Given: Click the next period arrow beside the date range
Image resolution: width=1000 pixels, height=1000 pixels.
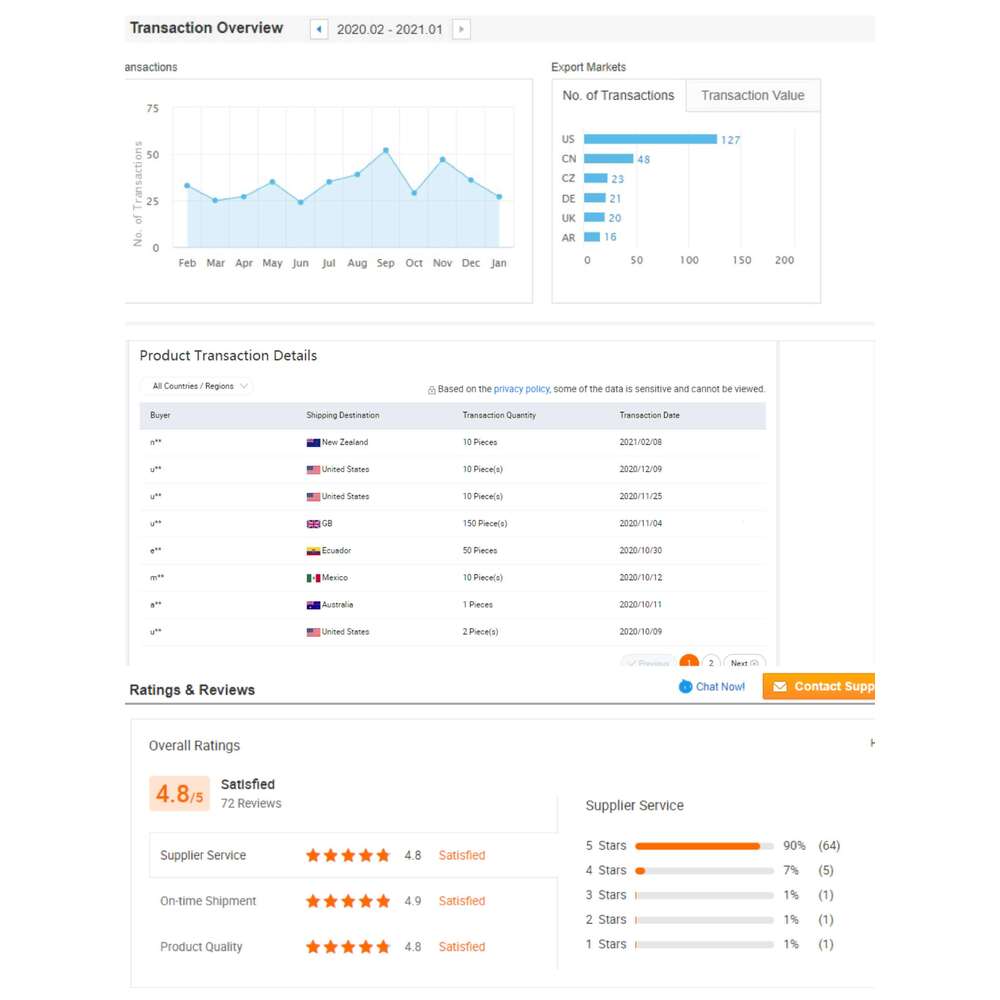Looking at the screenshot, I should (461, 29).
